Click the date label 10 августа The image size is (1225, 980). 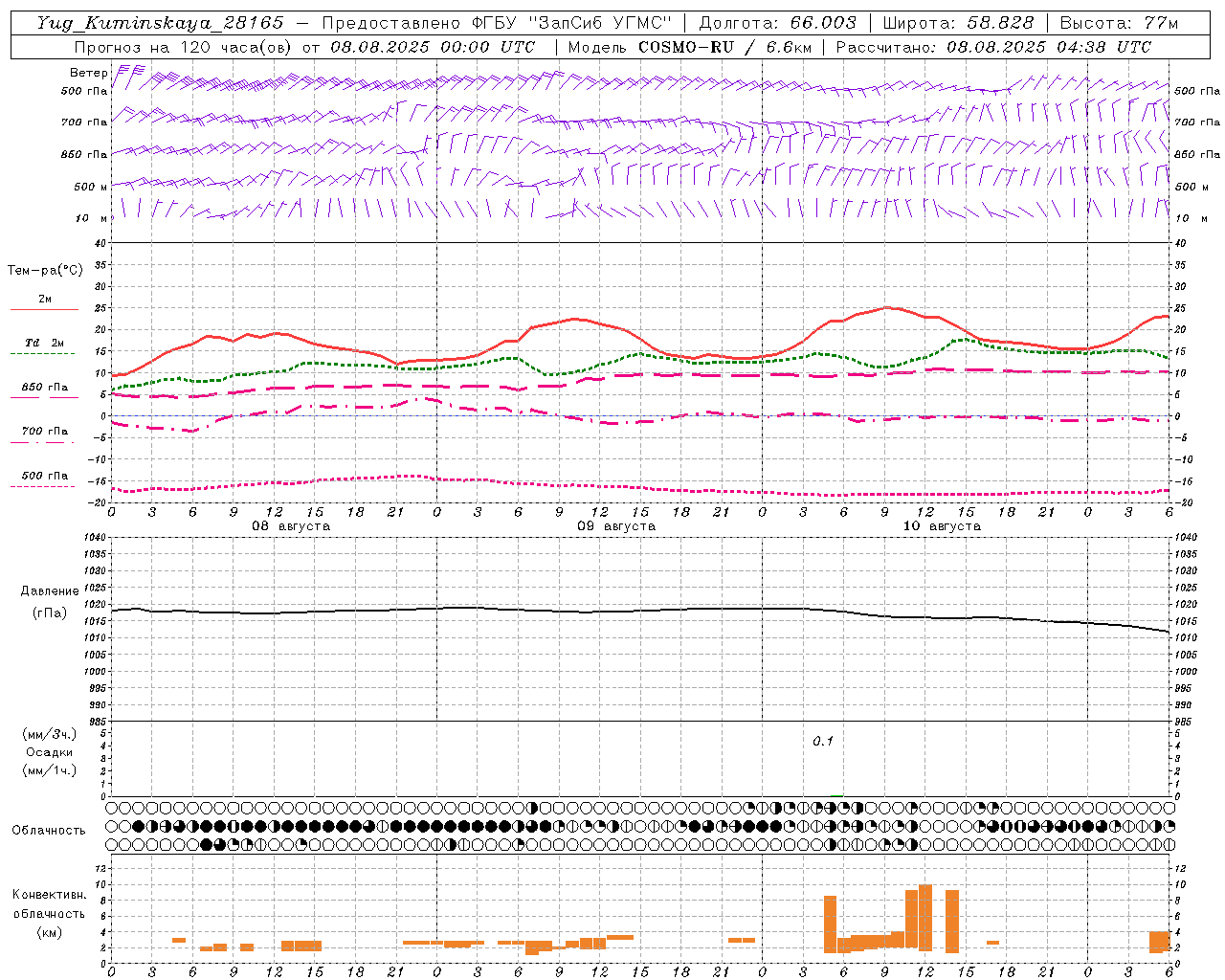pos(942,526)
